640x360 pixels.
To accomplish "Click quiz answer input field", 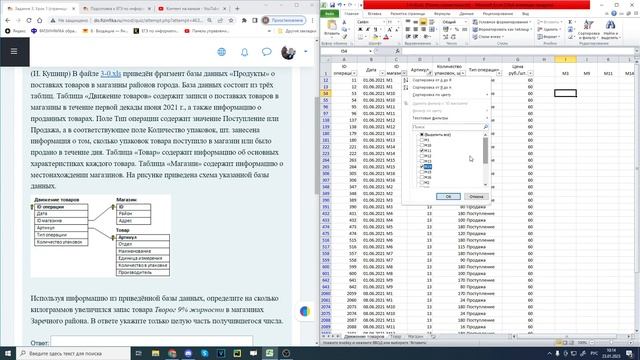I will click(x=151, y=341).
